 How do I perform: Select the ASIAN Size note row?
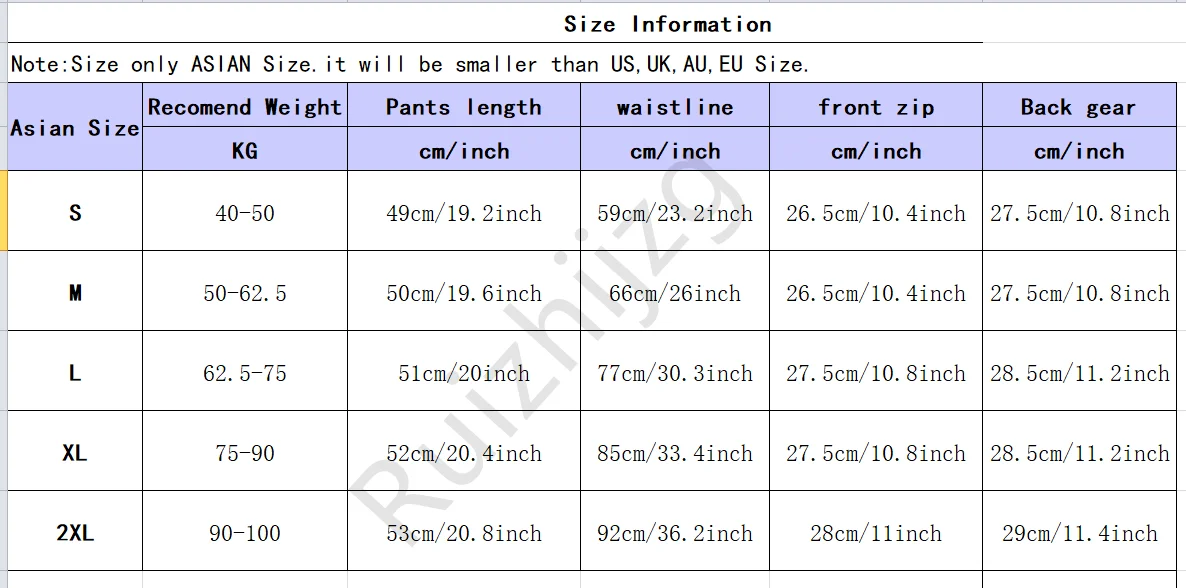coord(409,65)
